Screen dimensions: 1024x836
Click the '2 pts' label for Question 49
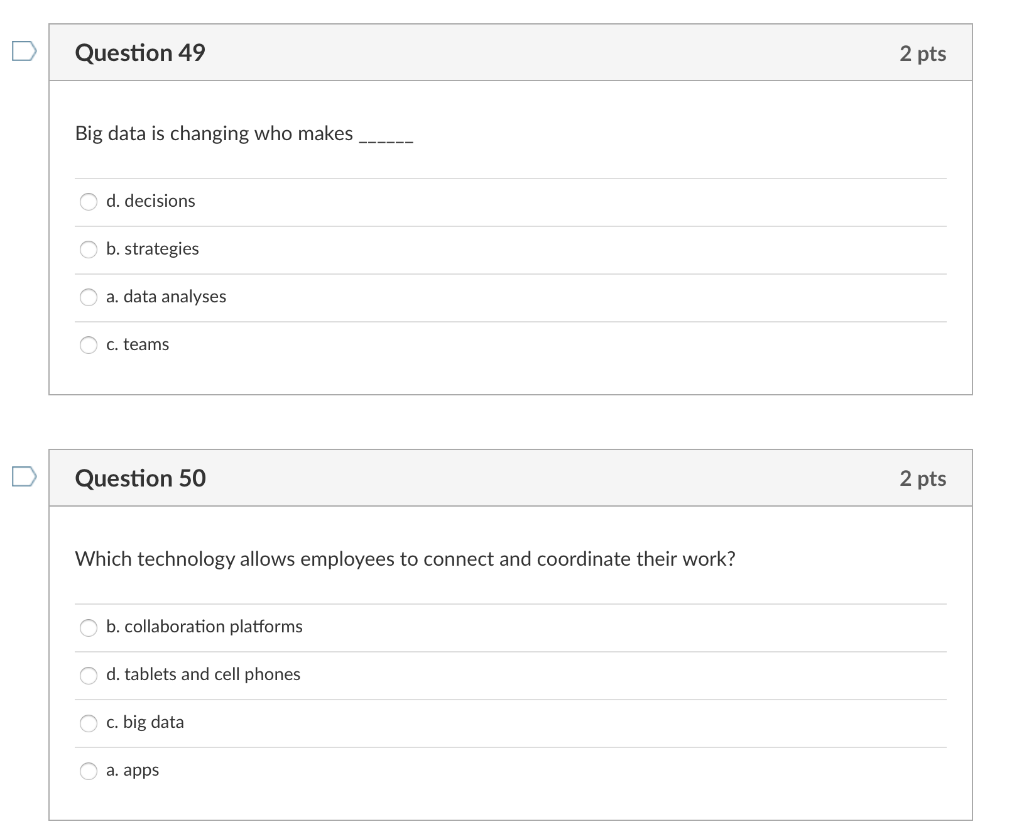[924, 53]
